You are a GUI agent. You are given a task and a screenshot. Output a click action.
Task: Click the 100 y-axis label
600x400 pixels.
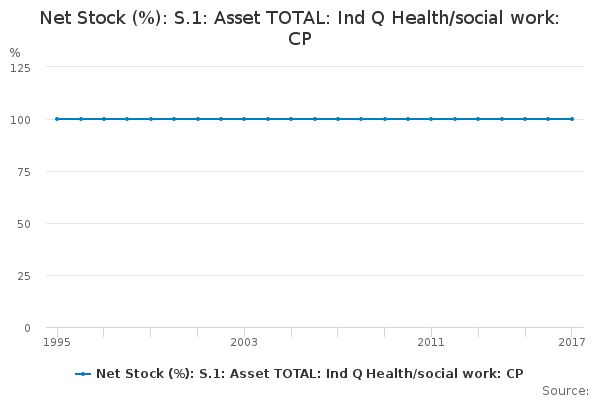pyautogui.click(x=21, y=119)
